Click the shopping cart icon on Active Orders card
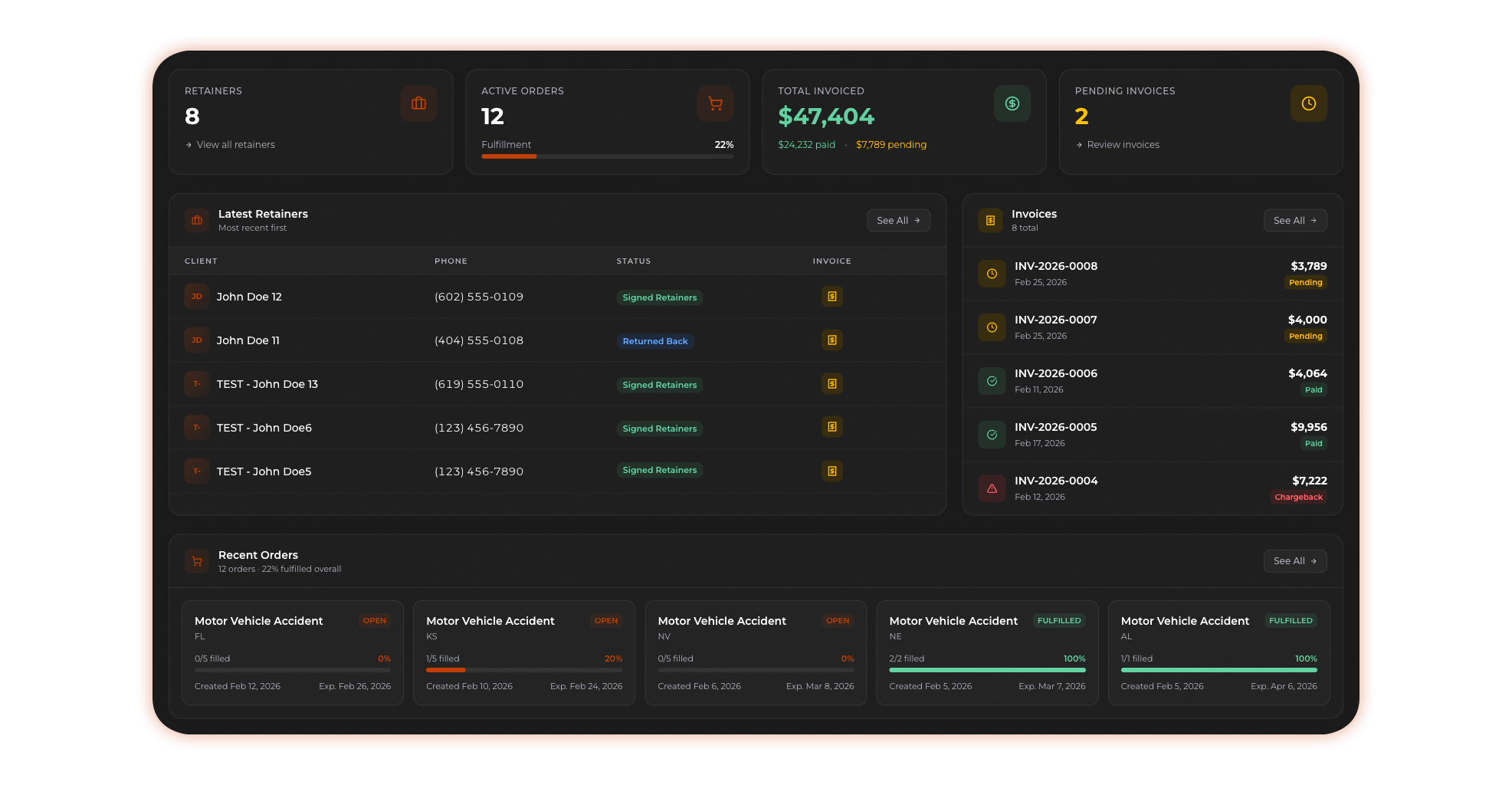The height and width of the screenshot is (785, 1512). tap(715, 103)
